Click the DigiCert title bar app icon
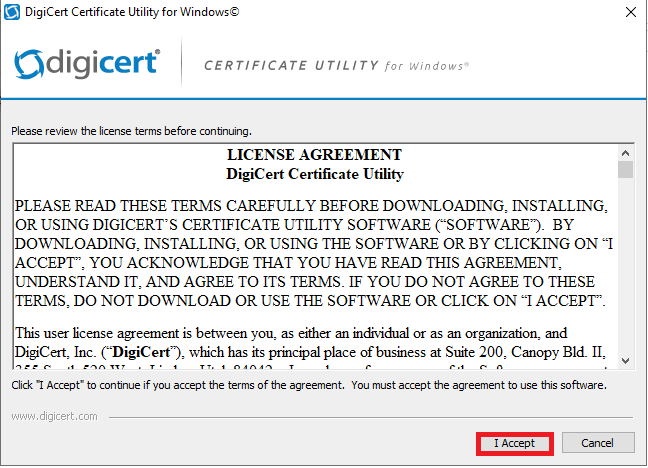648x468 pixels. click(12, 12)
